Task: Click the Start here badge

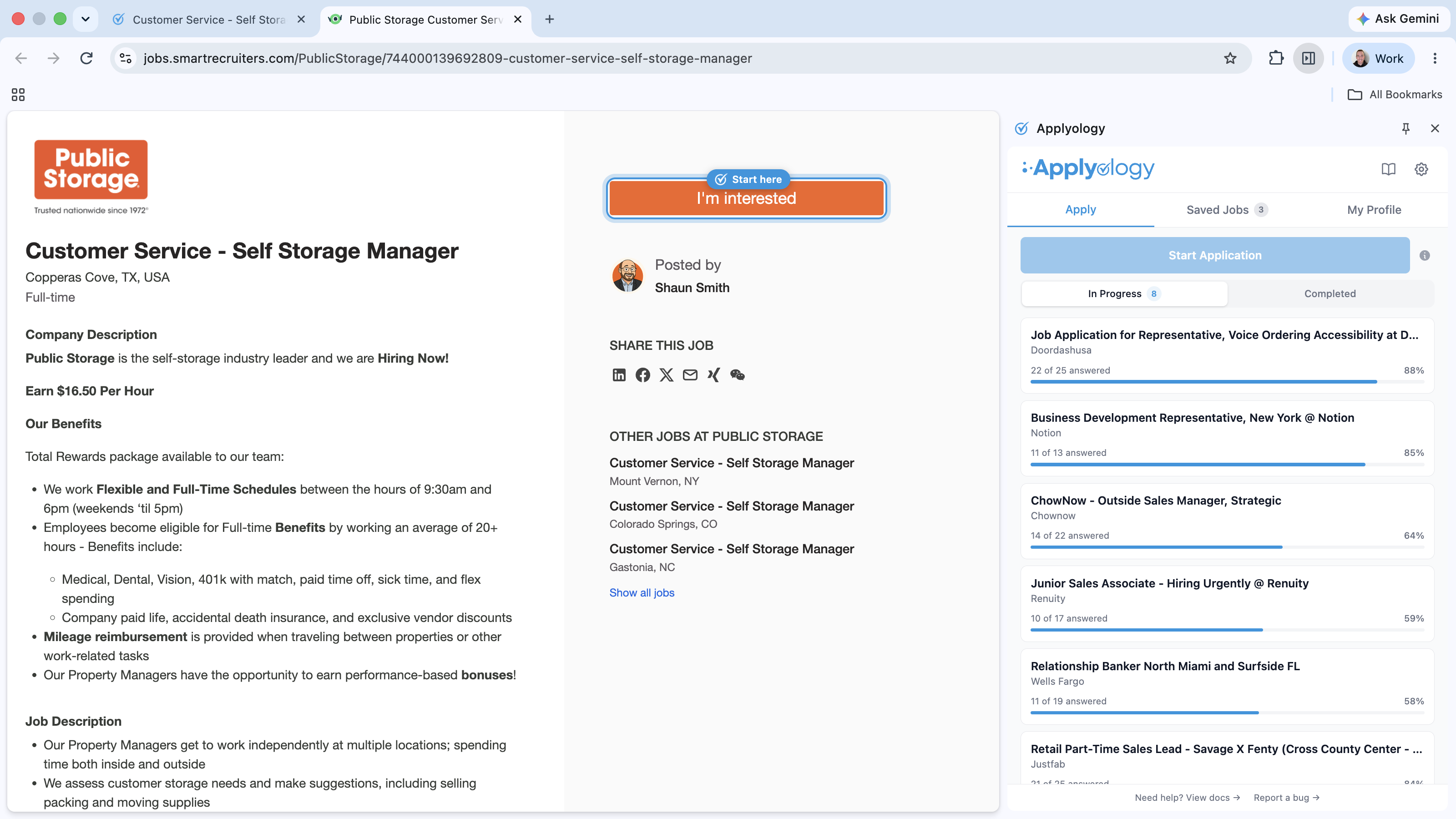Action: (748, 179)
